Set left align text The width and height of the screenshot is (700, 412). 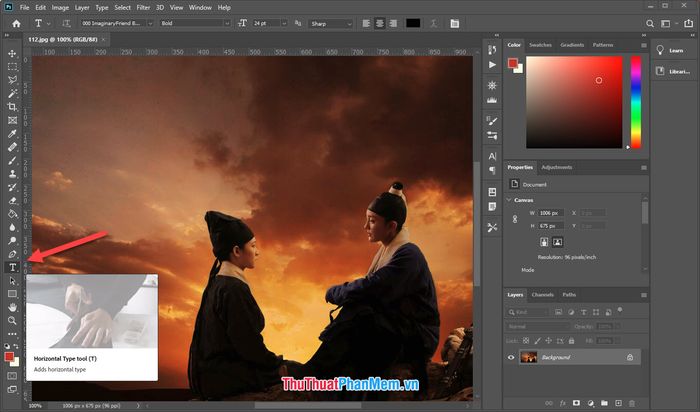(366, 23)
